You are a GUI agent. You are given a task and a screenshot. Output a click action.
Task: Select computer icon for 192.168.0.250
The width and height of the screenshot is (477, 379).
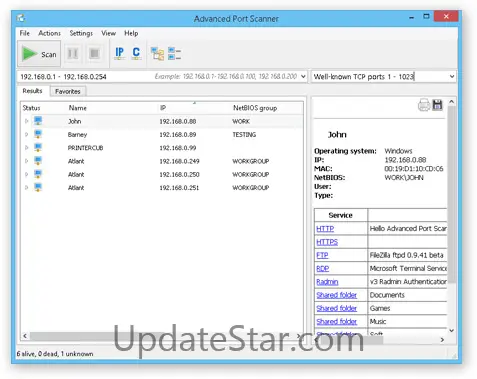click(x=38, y=174)
